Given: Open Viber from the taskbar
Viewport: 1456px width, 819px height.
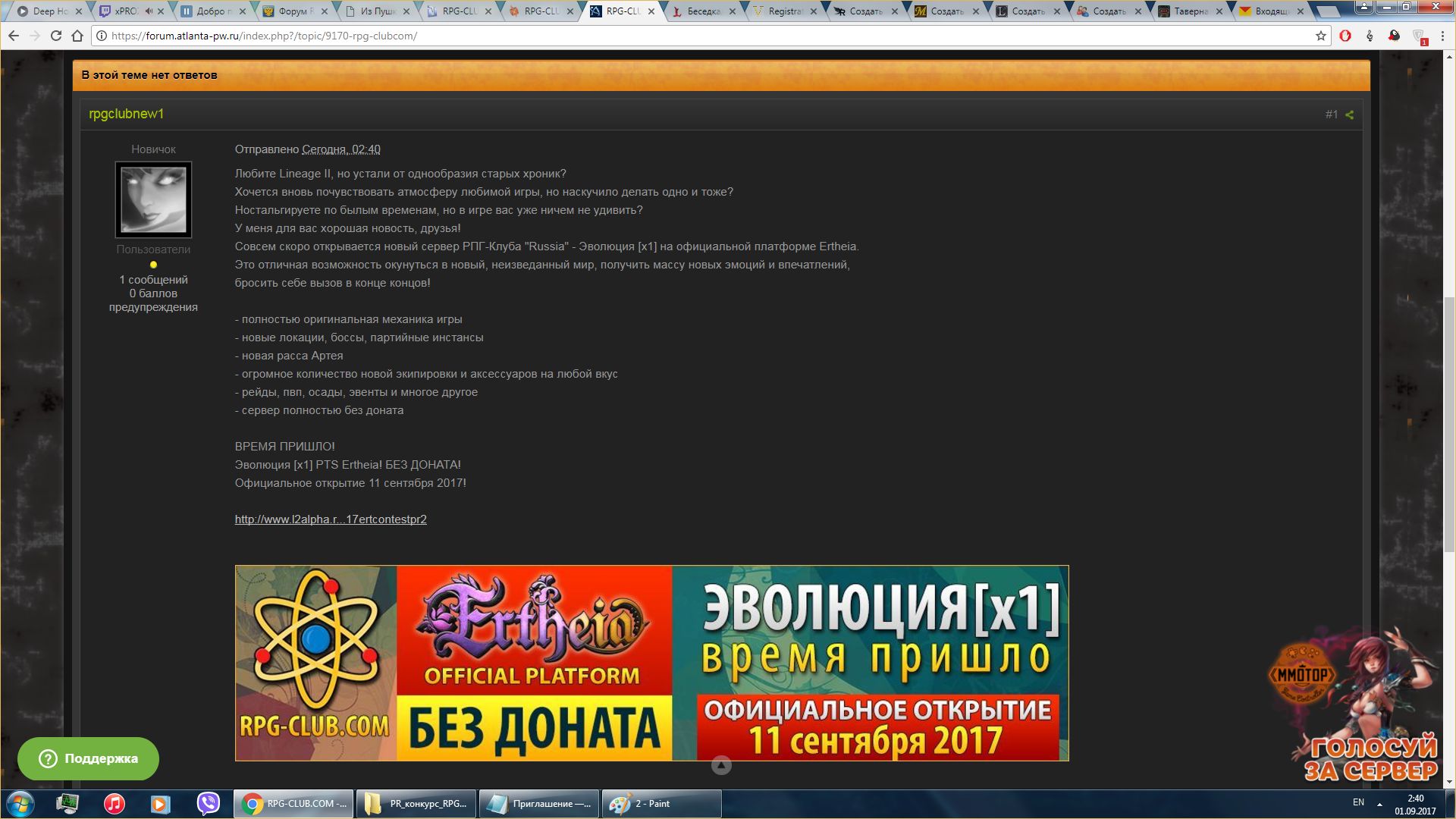Looking at the screenshot, I should point(208,804).
